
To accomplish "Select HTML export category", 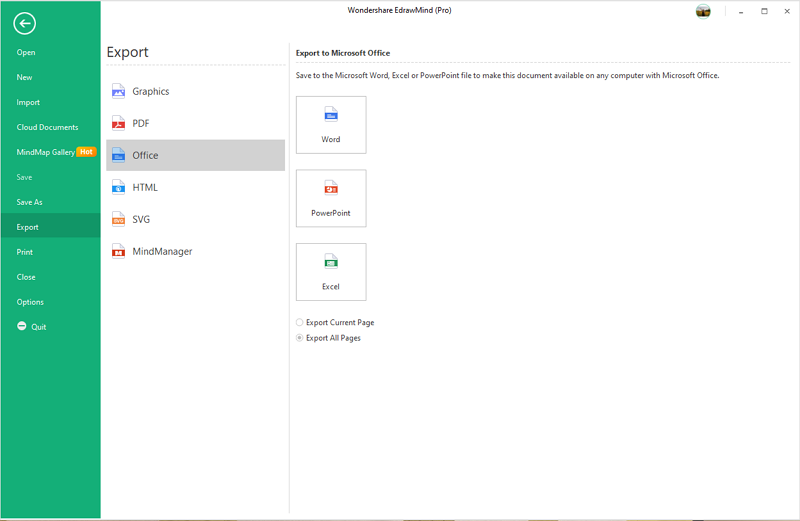I will 195,187.
